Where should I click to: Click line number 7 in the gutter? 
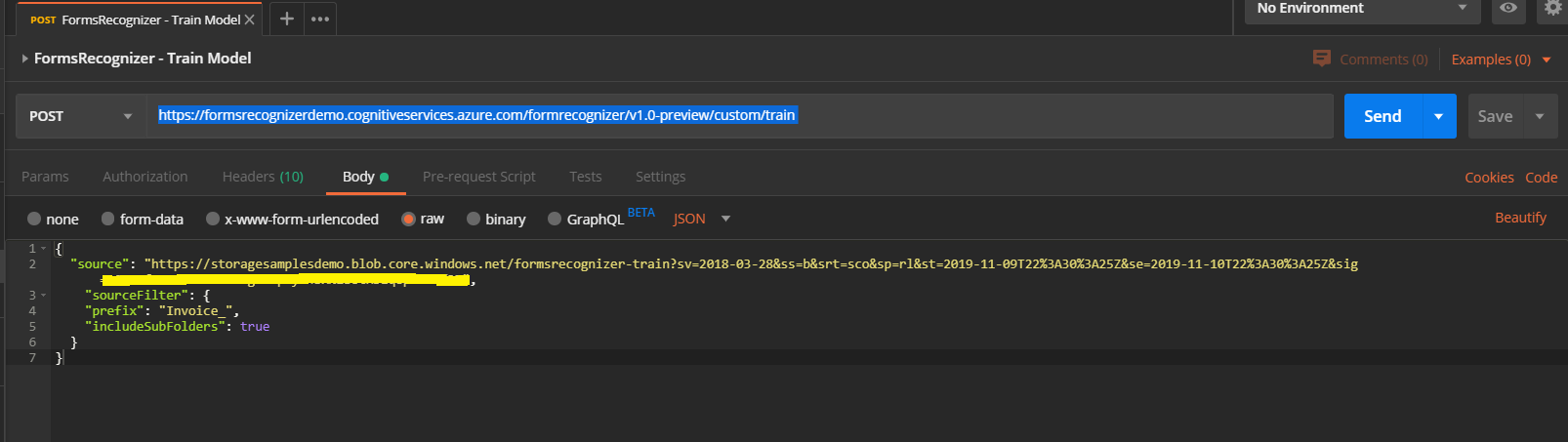32,358
